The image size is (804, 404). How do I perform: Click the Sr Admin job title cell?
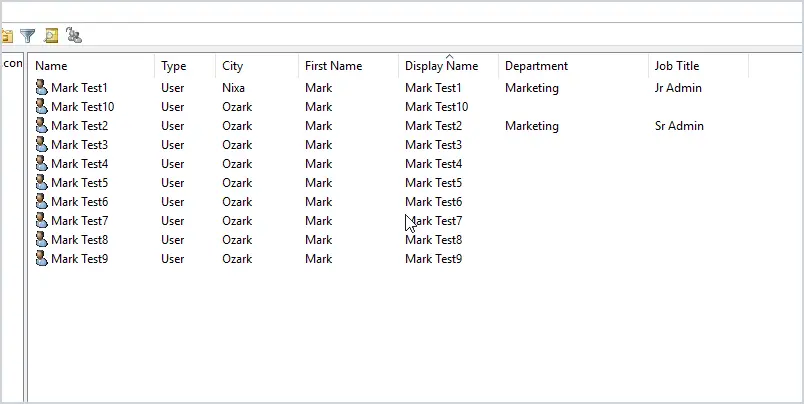(679, 126)
